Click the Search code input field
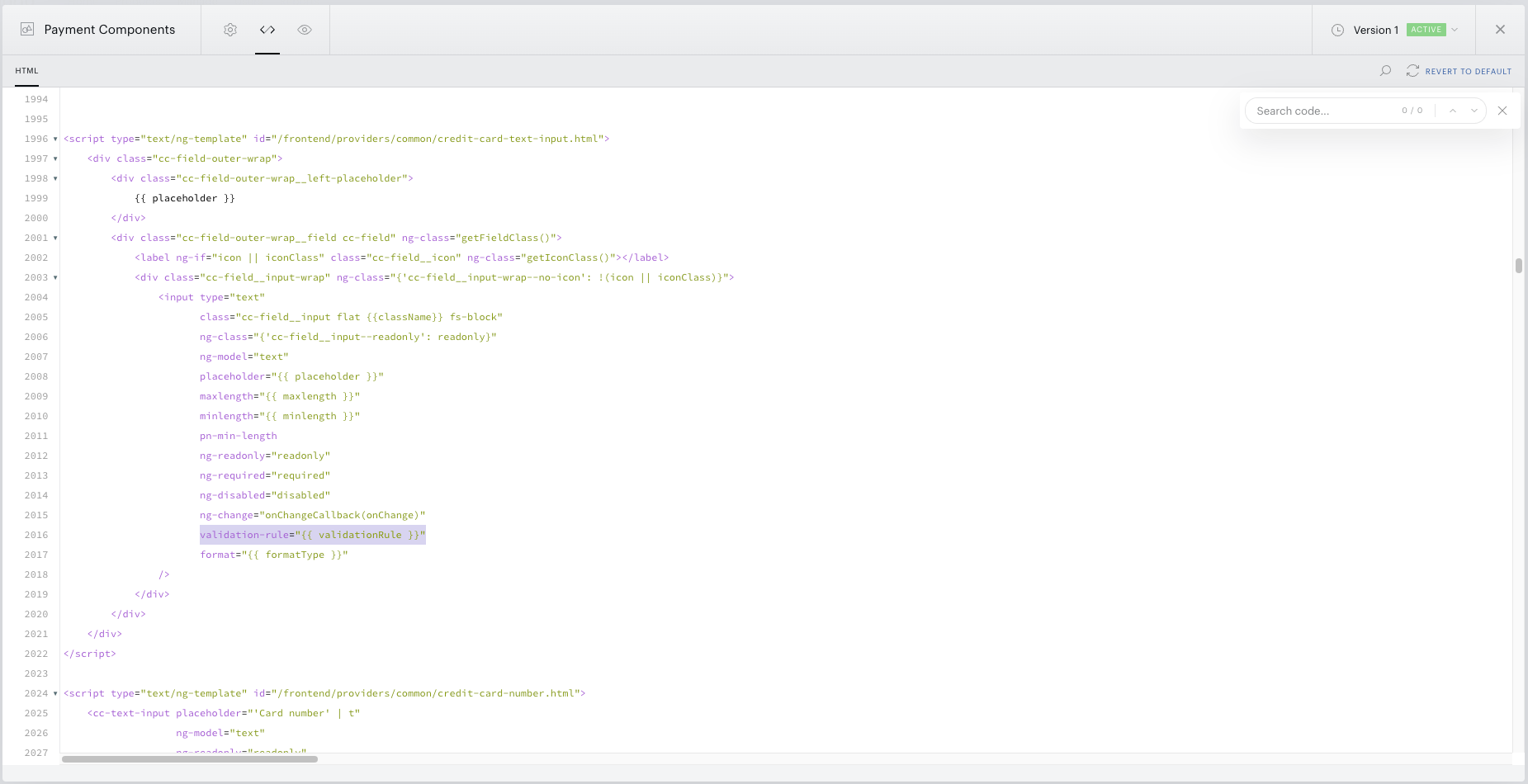Viewport: 1528px width, 784px height. coord(1324,111)
